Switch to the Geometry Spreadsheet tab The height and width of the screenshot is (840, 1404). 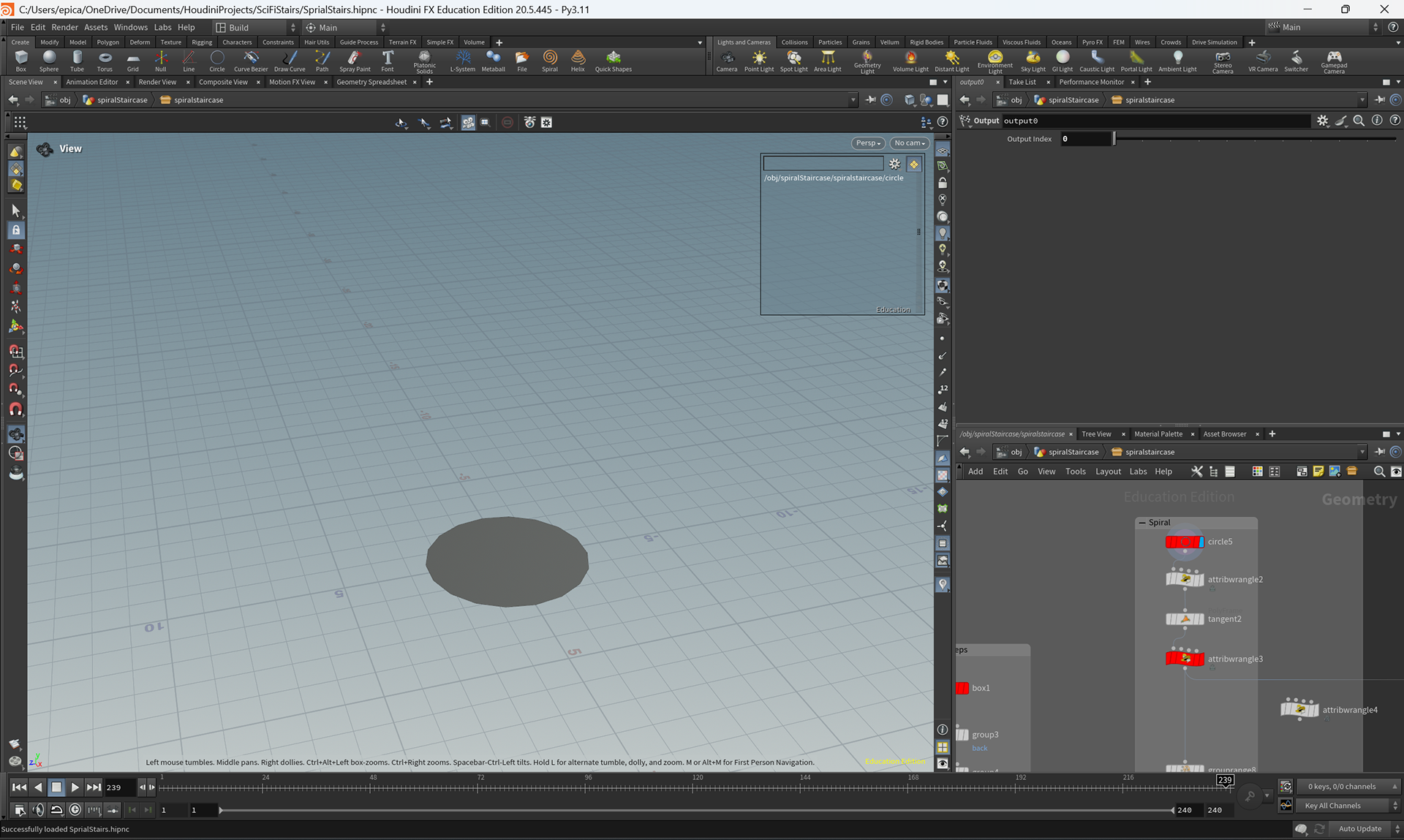[x=371, y=82]
